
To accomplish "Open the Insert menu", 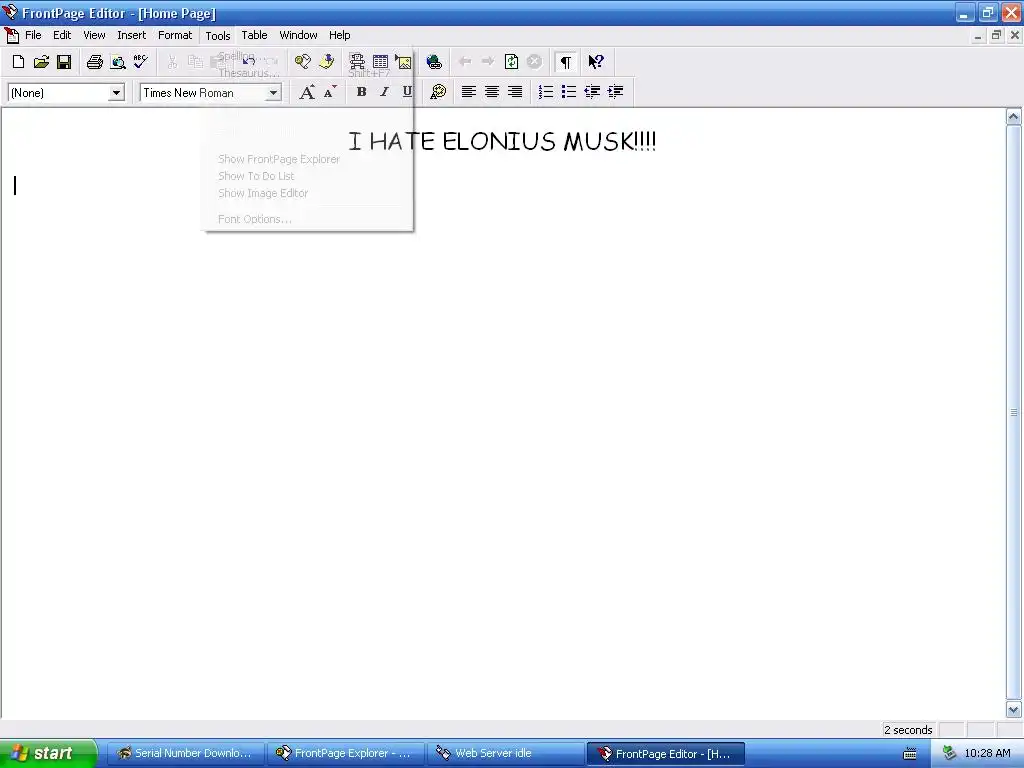I will coord(131,35).
